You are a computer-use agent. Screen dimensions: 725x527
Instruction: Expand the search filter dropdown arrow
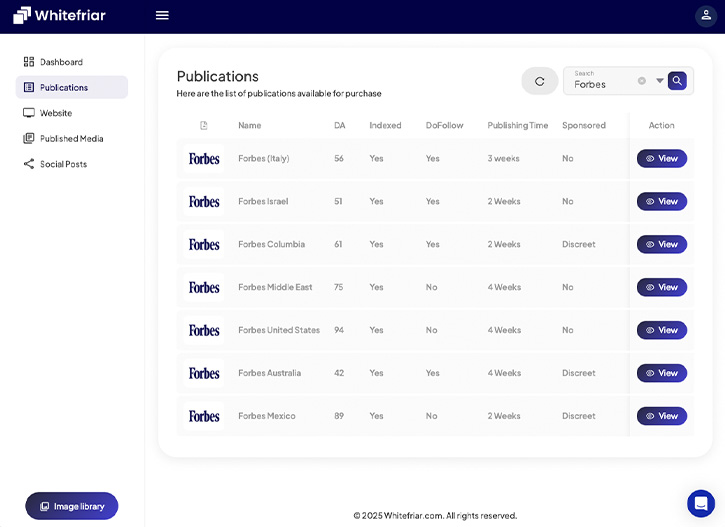(660, 81)
